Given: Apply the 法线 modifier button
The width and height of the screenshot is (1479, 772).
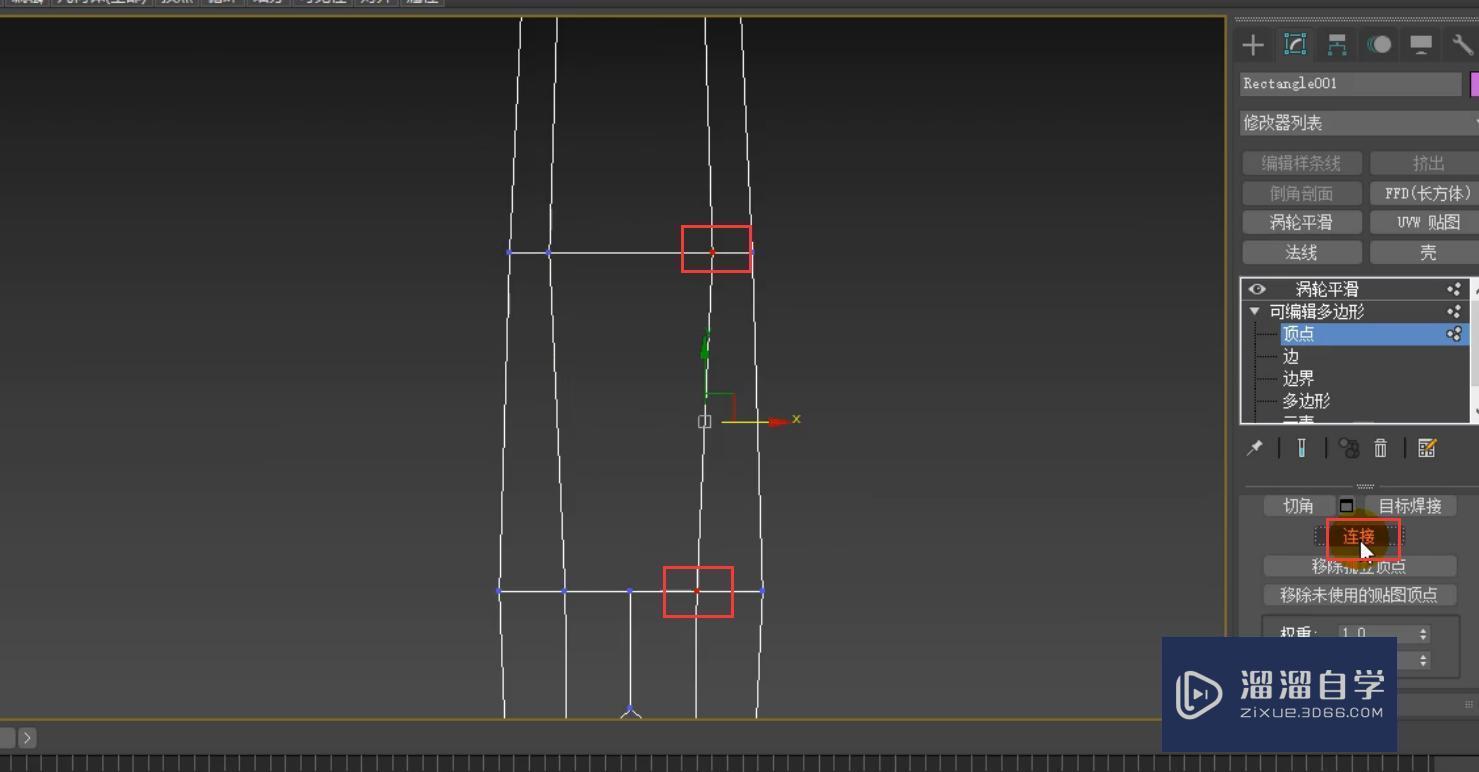Looking at the screenshot, I should tap(1301, 253).
